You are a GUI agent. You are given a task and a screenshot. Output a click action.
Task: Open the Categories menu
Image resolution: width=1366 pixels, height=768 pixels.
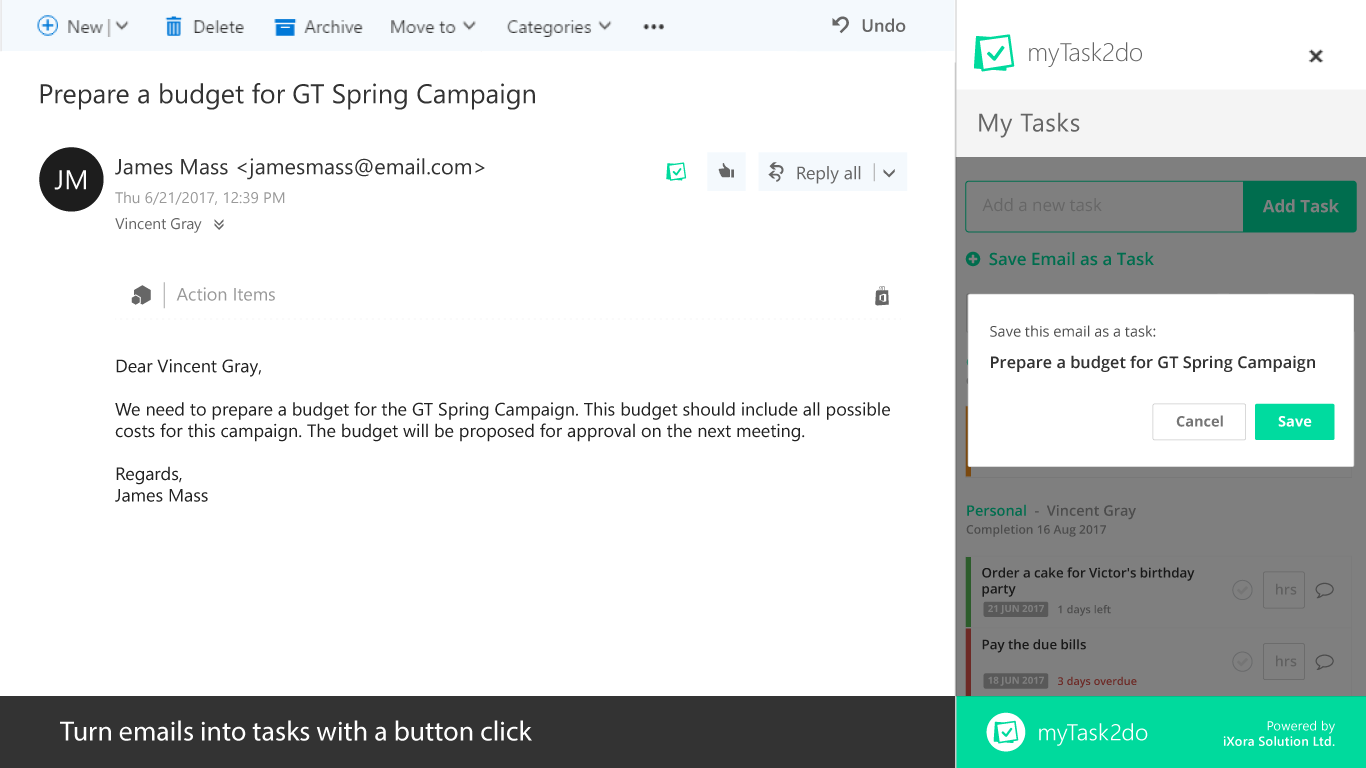click(558, 27)
